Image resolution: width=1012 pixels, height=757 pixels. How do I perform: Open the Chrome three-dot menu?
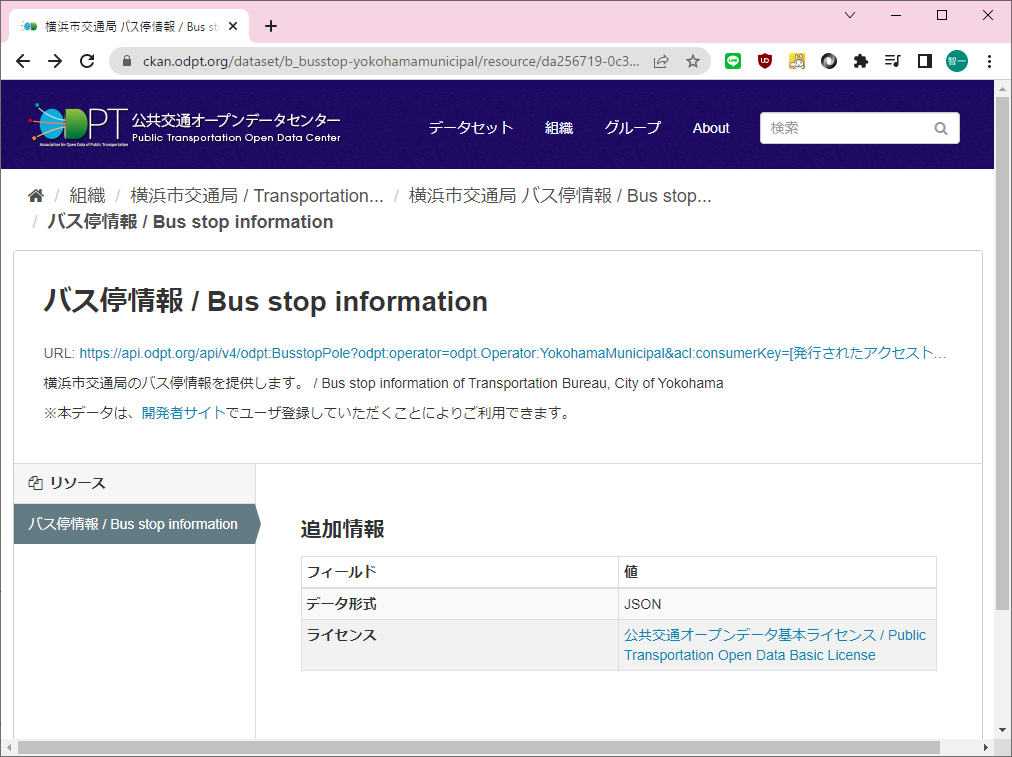click(x=989, y=61)
